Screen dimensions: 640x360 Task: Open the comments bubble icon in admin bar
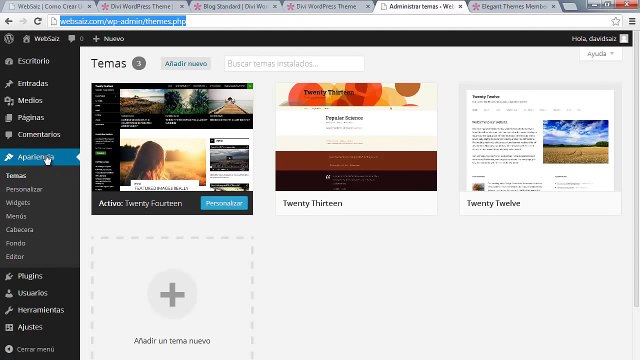pyautogui.click(x=71, y=38)
